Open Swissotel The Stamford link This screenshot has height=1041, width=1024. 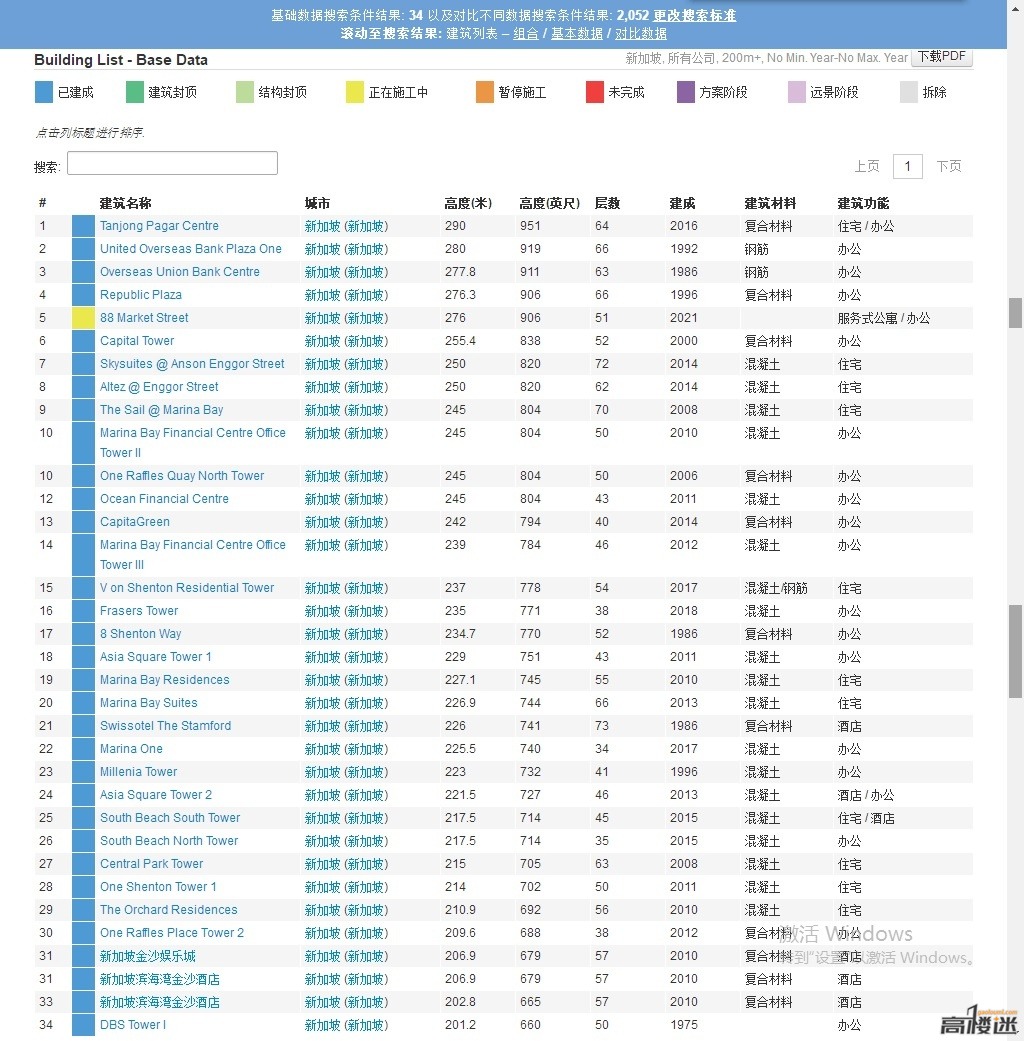click(165, 726)
